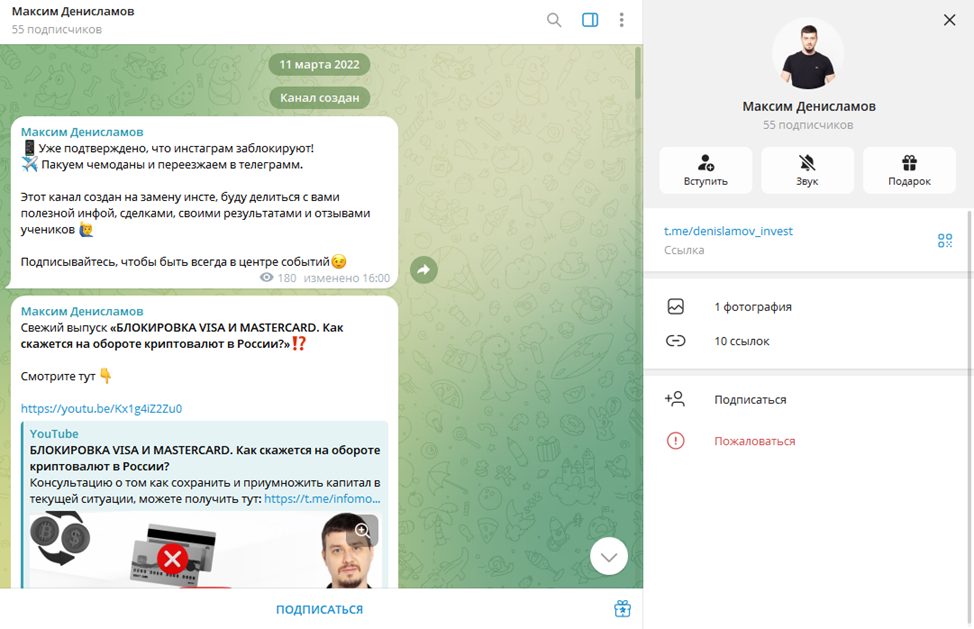Click the Вступить join button
The width and height of the screenshot is (974, 629).
click(x=705, y=170)
